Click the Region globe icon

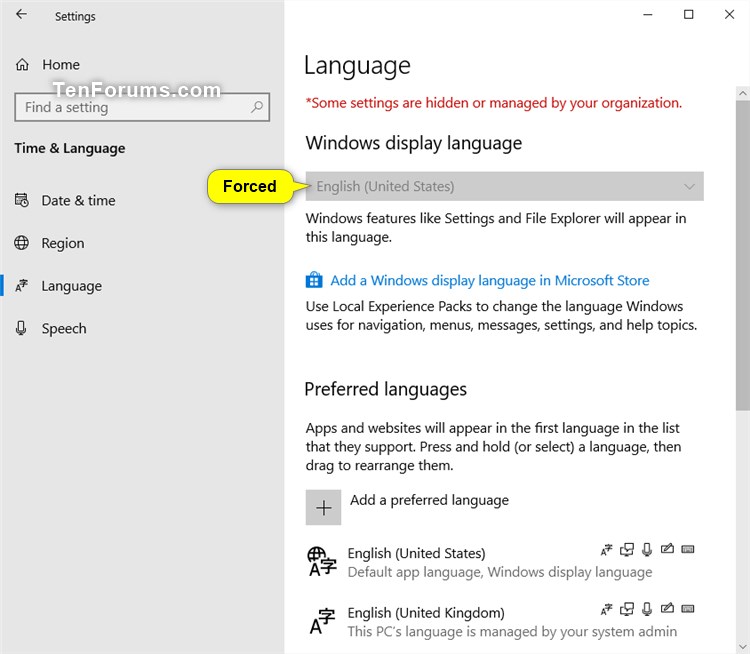coord(22,243)
